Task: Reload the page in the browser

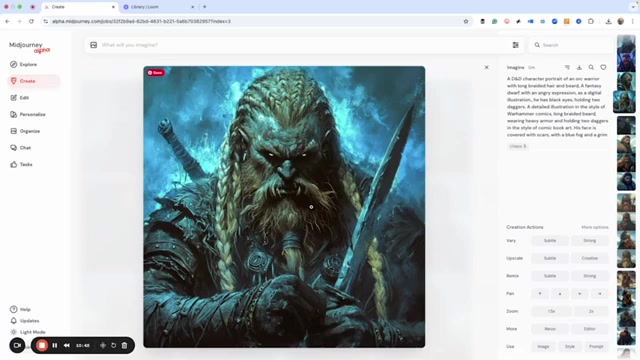Action: coord(31,21)
